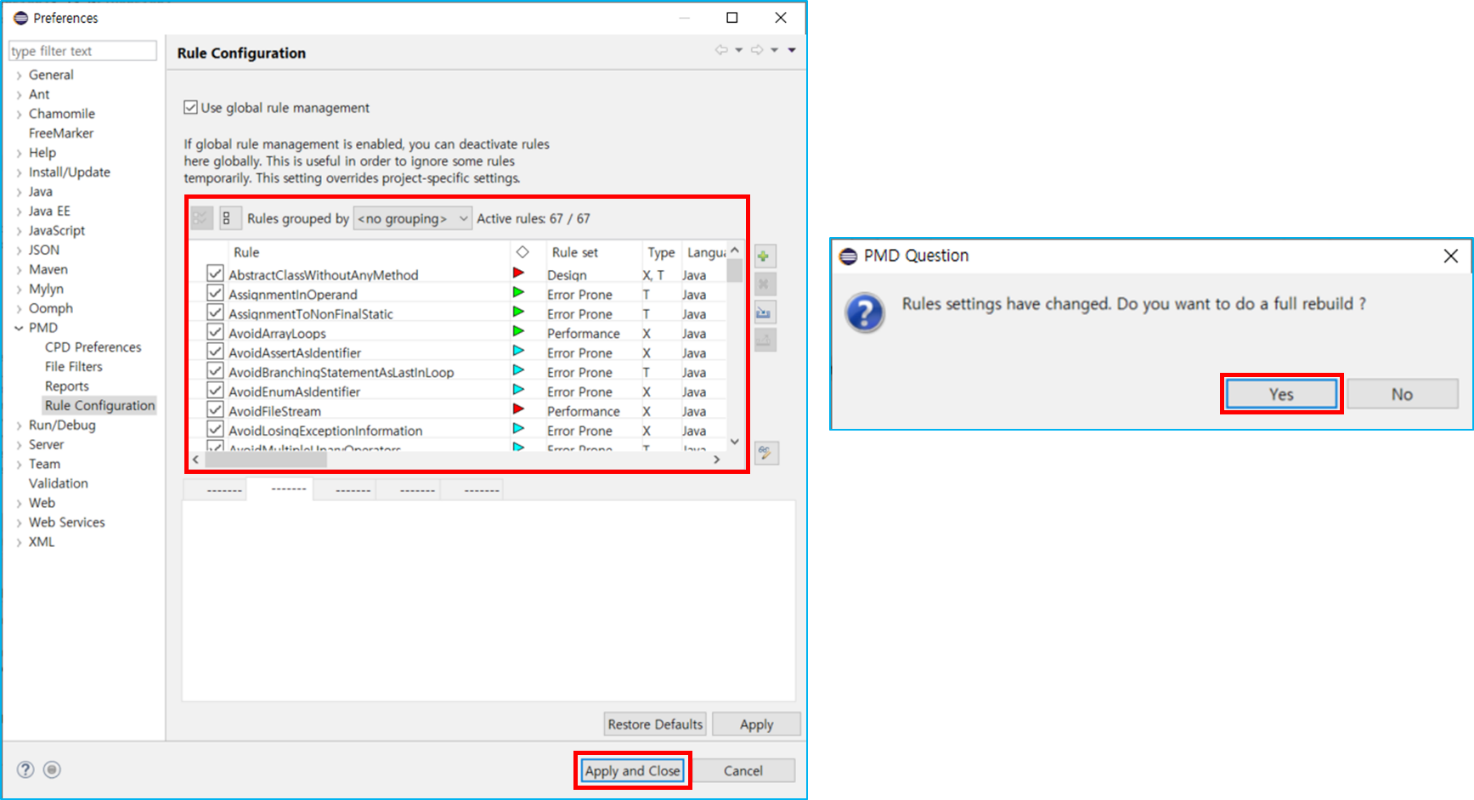Collapse the PMD tree node
Viewport: 1474px width, 800px height.
click(x=19, y=328)
